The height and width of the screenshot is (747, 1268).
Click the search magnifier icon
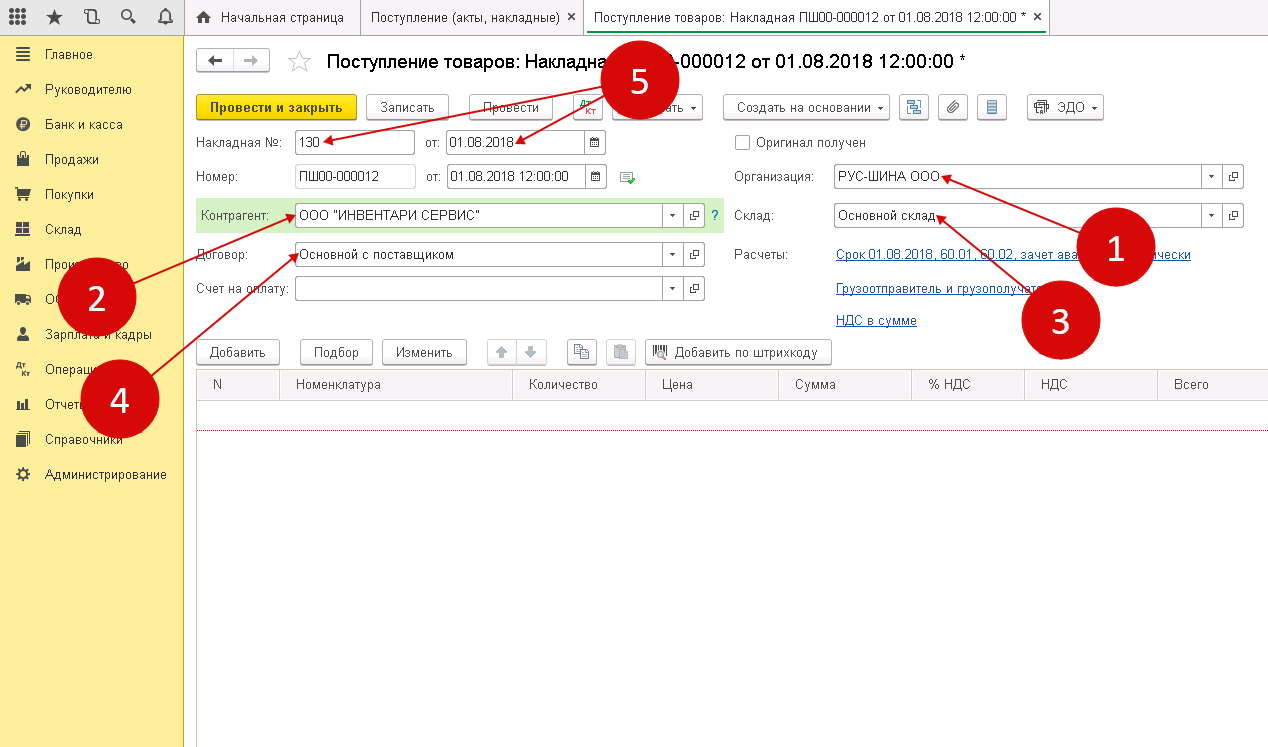128,17
